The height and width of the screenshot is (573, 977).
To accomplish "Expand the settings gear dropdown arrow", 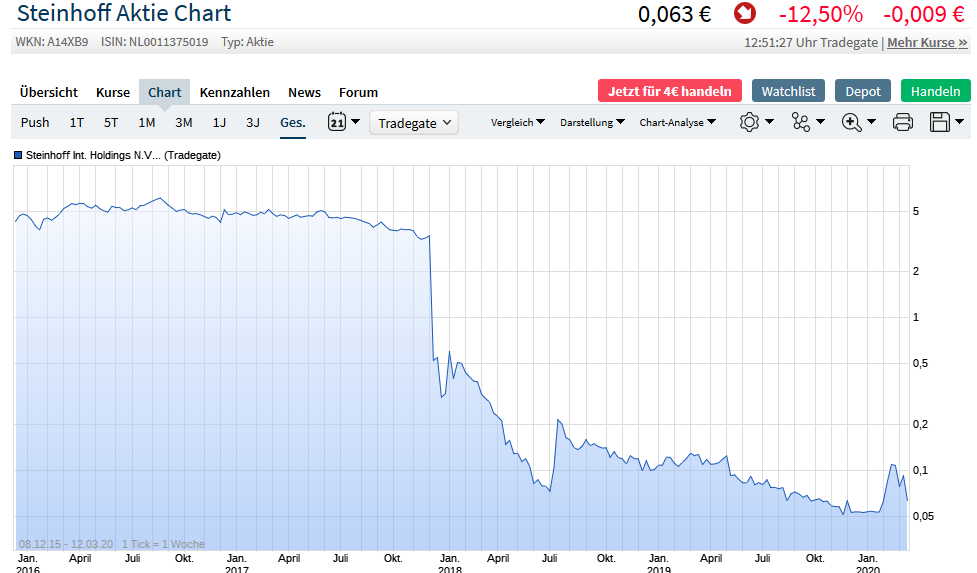I will (x=770, y=121).
